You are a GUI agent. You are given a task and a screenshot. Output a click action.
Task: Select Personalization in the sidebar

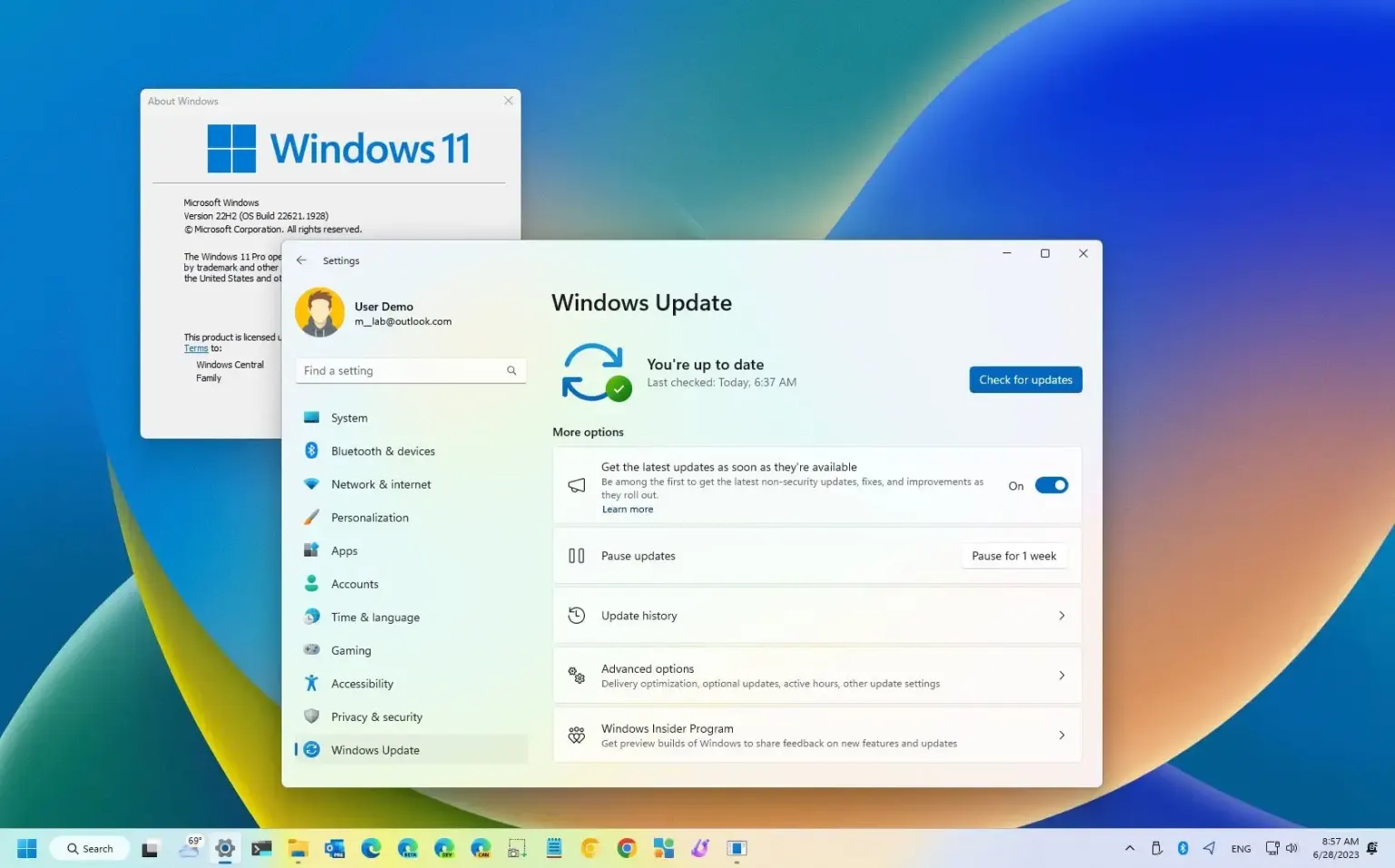411,518
